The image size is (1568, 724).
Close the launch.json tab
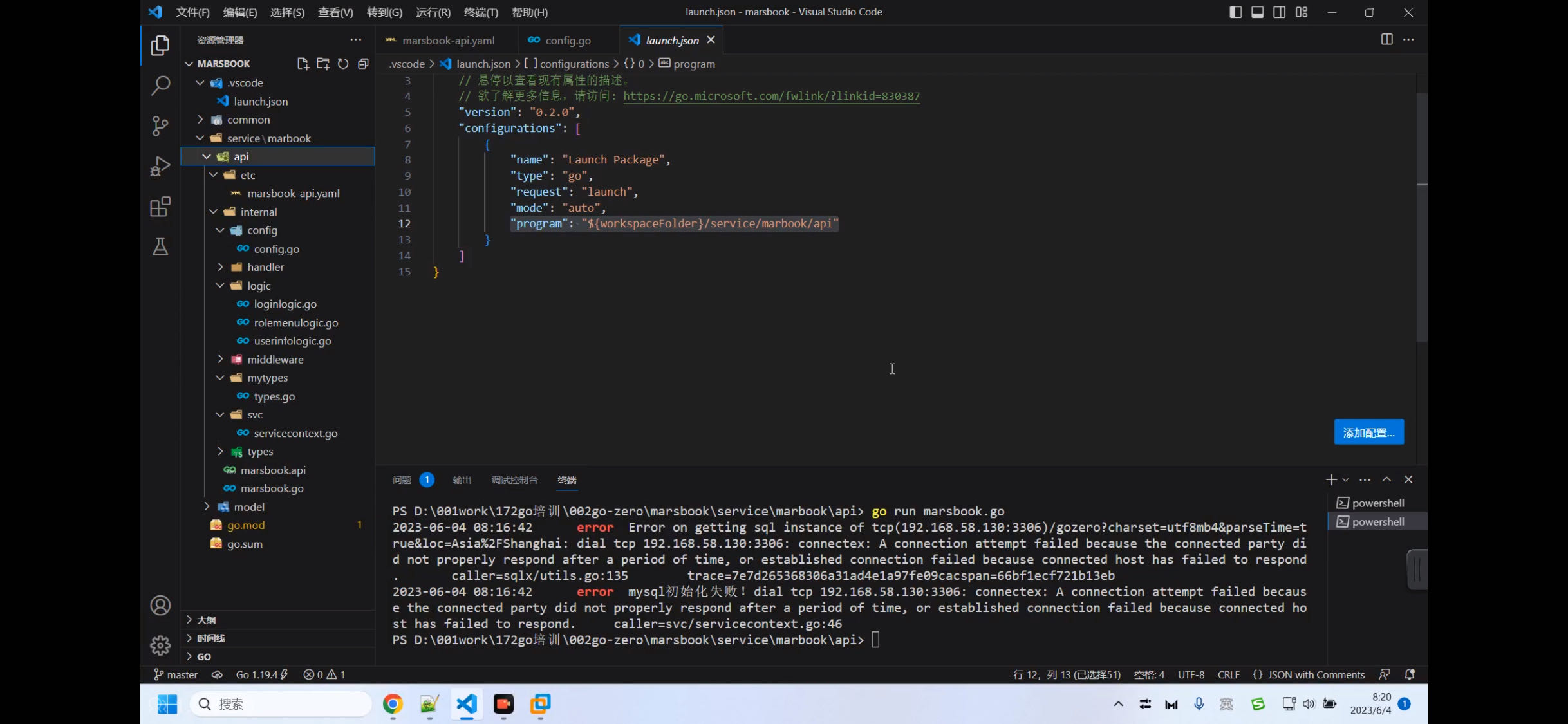[711, 40]
